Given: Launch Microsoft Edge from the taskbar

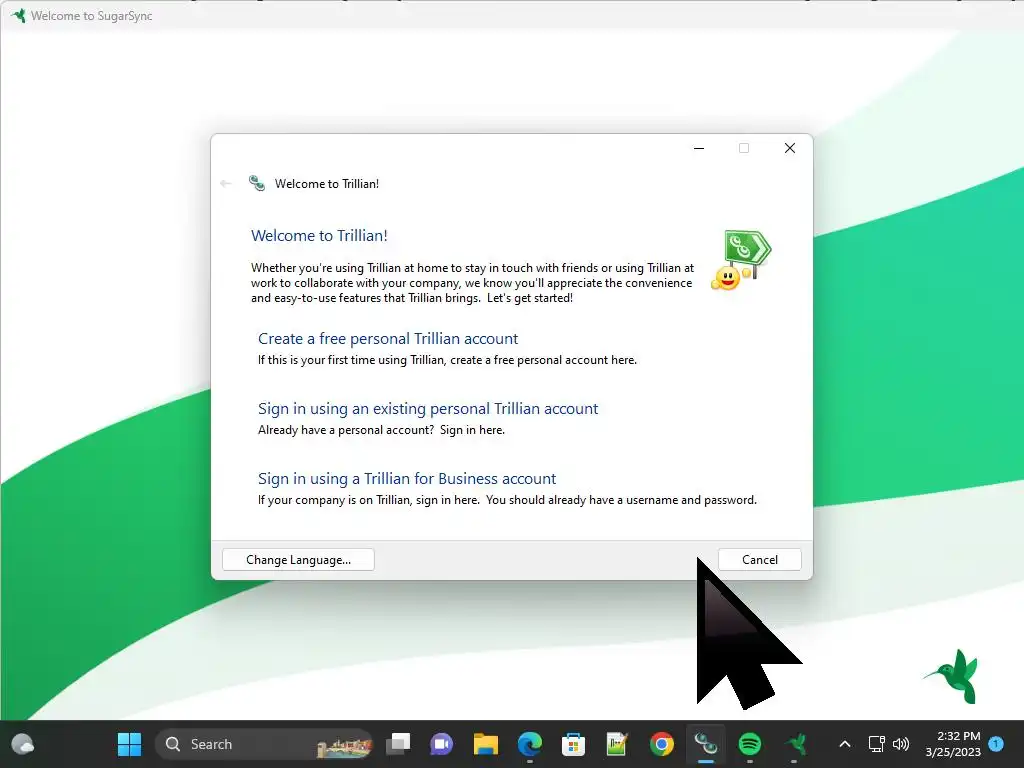Looking at the screenshot, I should pyautogui.click(x=530, y=744).
